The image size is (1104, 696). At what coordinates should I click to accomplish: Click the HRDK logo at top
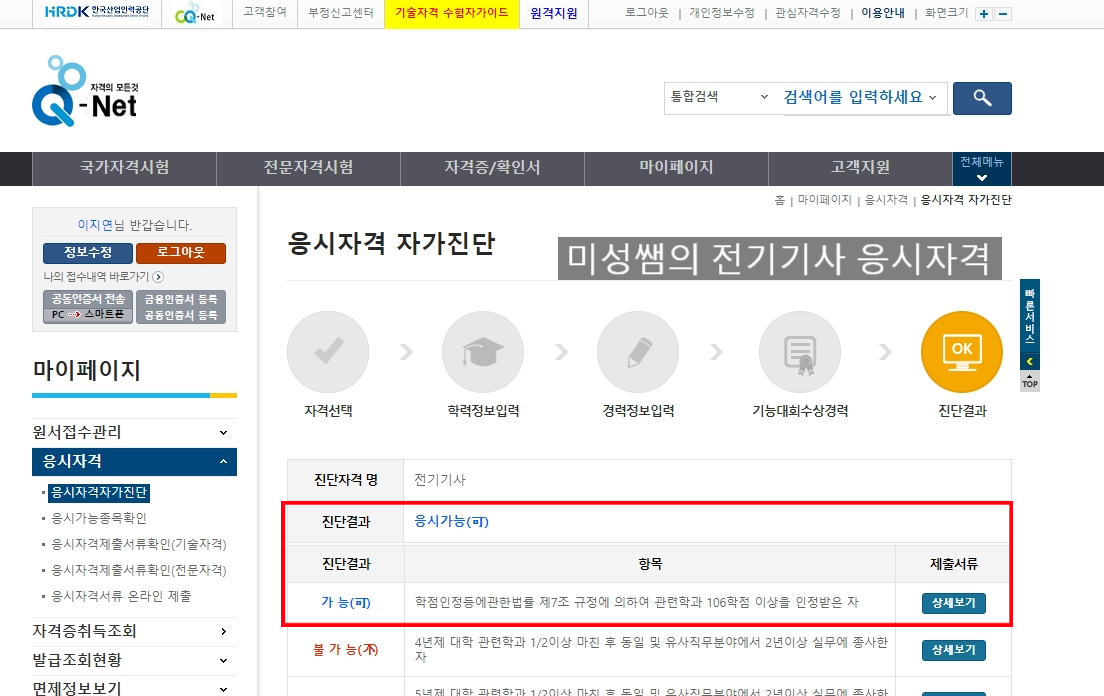click(x=96, y=12)
